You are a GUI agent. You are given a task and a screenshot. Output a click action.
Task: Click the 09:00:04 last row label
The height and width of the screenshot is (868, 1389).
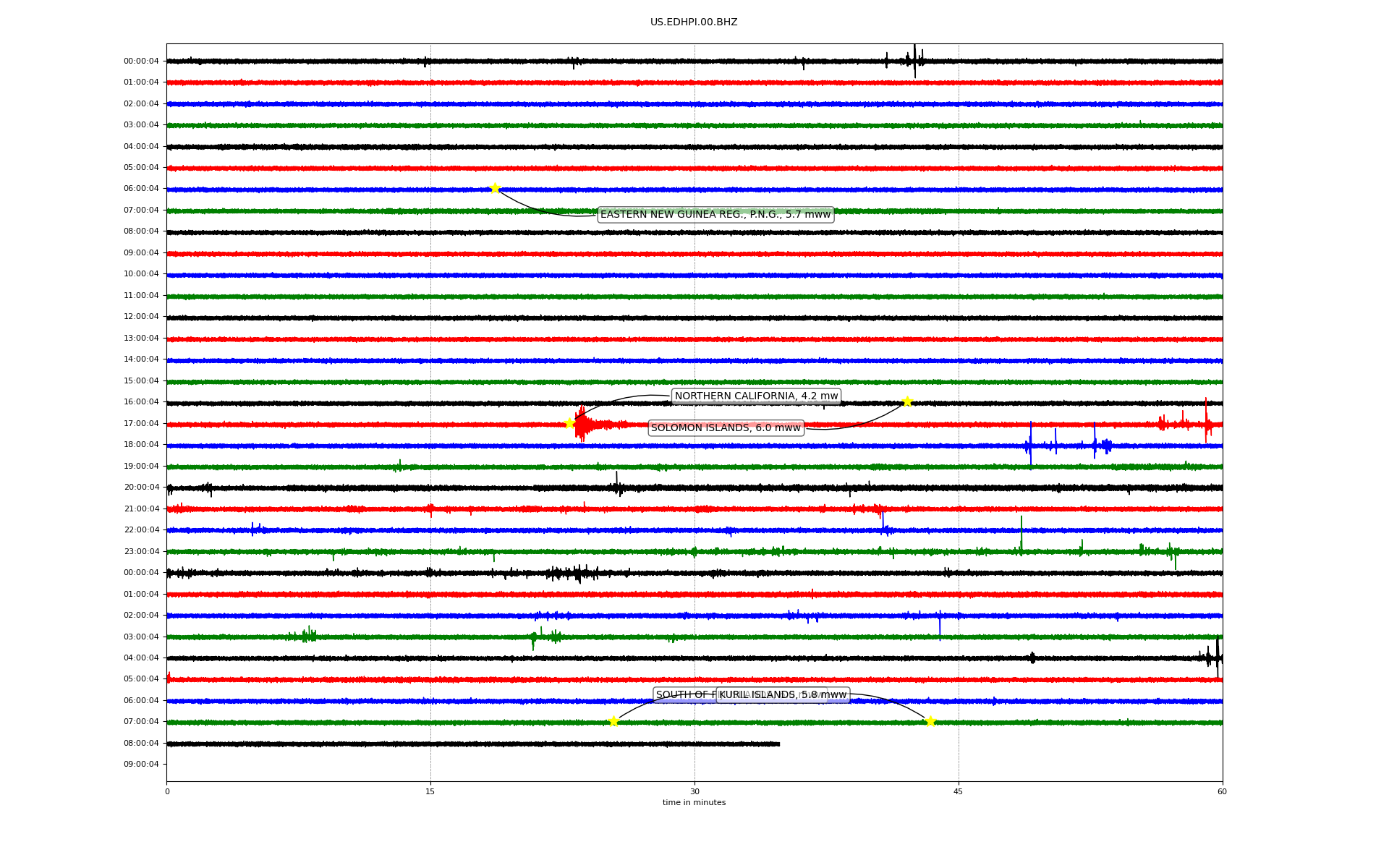click(141, 765)
